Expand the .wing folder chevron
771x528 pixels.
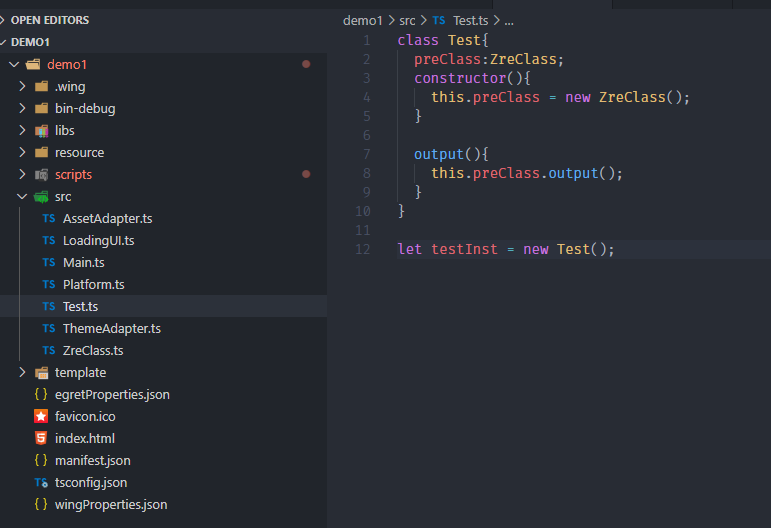tap(22, 87)
